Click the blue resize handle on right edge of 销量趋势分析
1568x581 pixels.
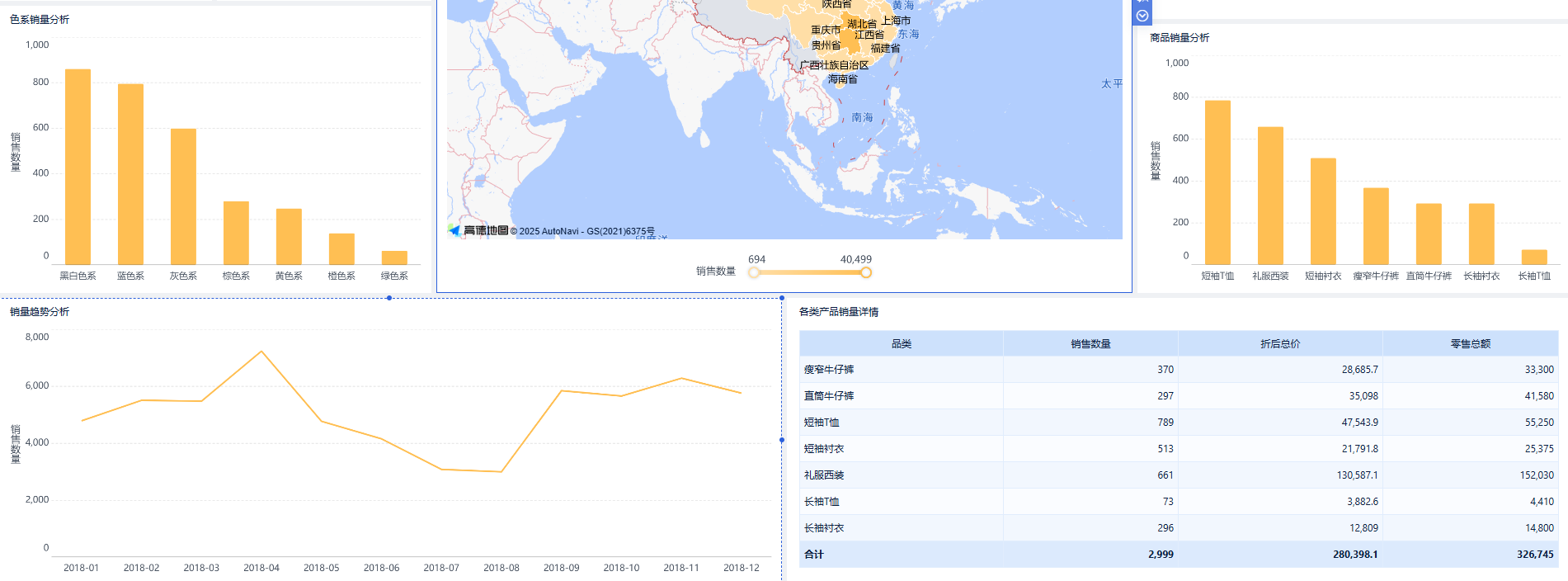tap(782, 440)
